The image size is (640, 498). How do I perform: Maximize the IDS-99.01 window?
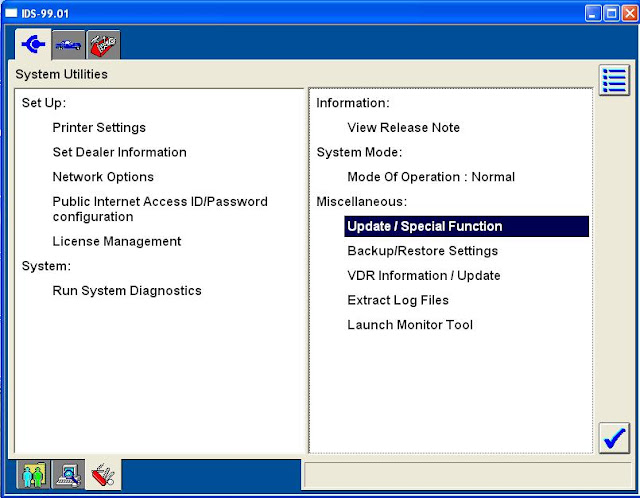coord(611,13)
